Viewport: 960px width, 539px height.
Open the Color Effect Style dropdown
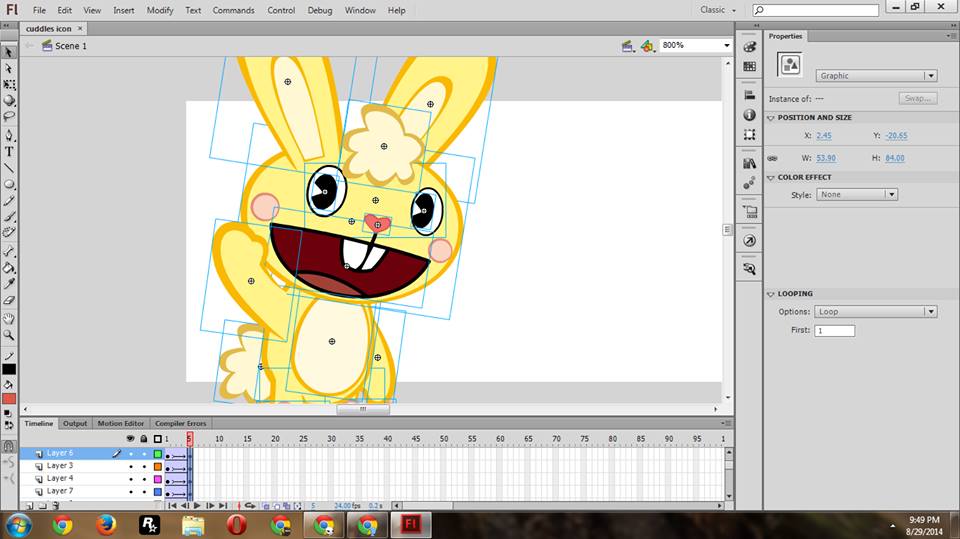[857, 195]
